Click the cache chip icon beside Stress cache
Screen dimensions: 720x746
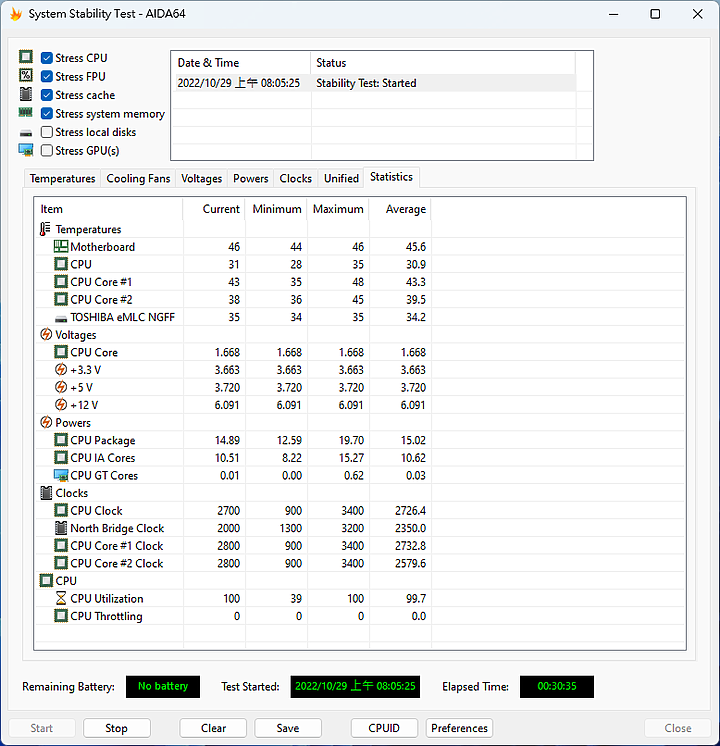[26, 94]
